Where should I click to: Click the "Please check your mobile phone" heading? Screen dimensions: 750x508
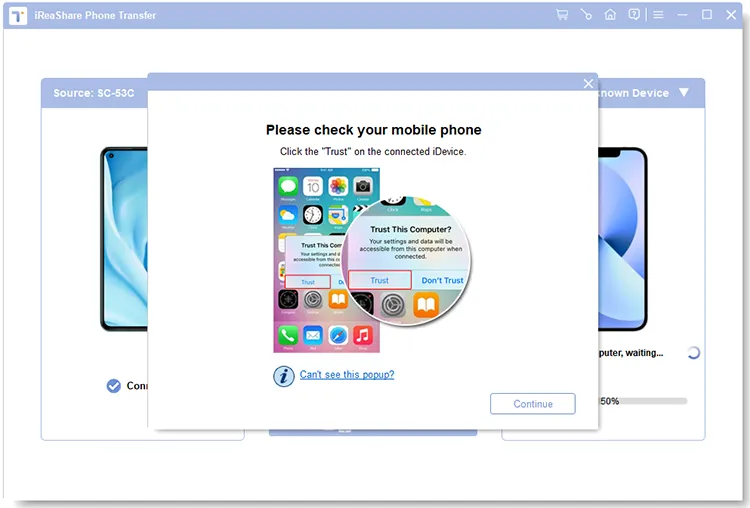coord(374,130)
